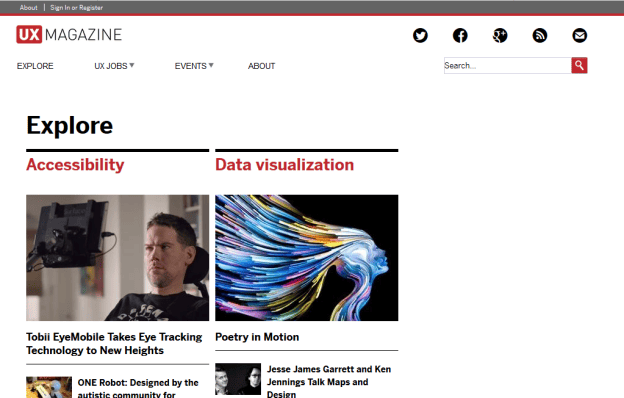Click the red search magnifier button
This screenshot has width=624, height=398.
[x=579, y=65]
